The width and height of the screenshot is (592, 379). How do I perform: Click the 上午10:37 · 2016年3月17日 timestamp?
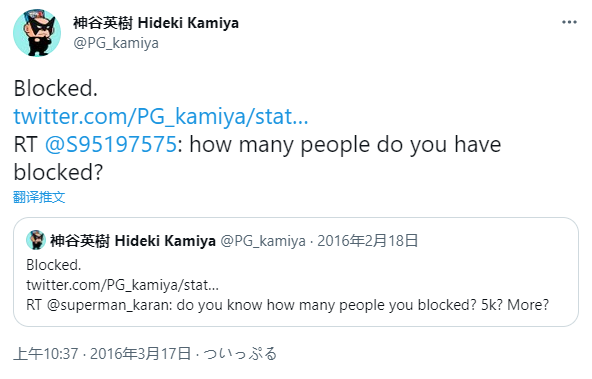(x=102, y=354)
